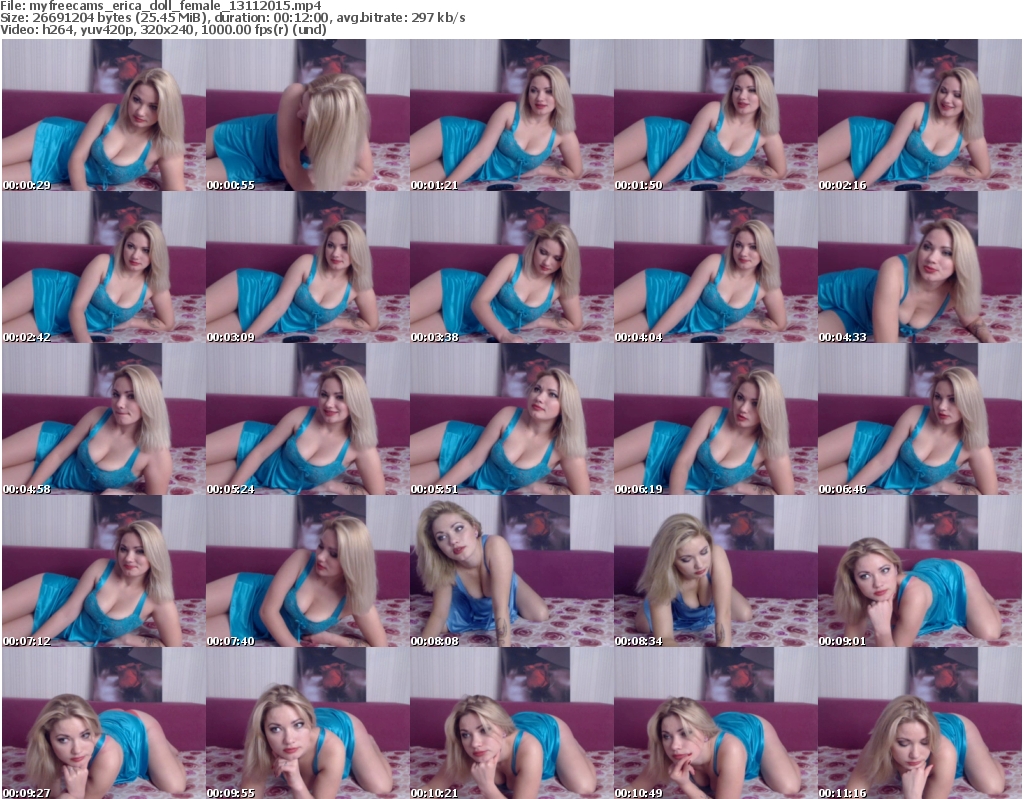Select the thumbnail timestamped 00:00:29

tap(104, 115)
